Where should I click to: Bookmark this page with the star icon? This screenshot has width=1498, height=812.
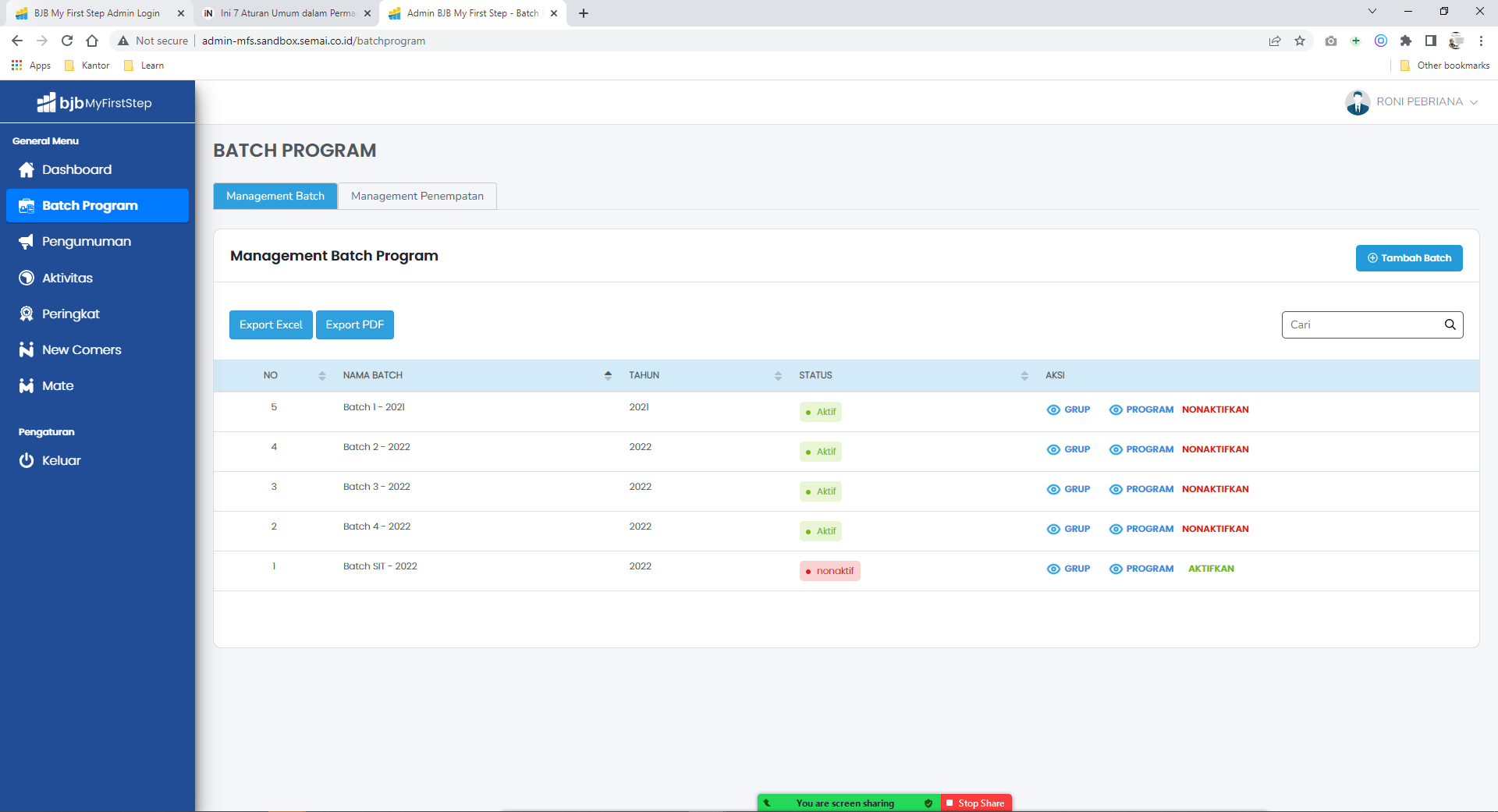[1300, 41]
